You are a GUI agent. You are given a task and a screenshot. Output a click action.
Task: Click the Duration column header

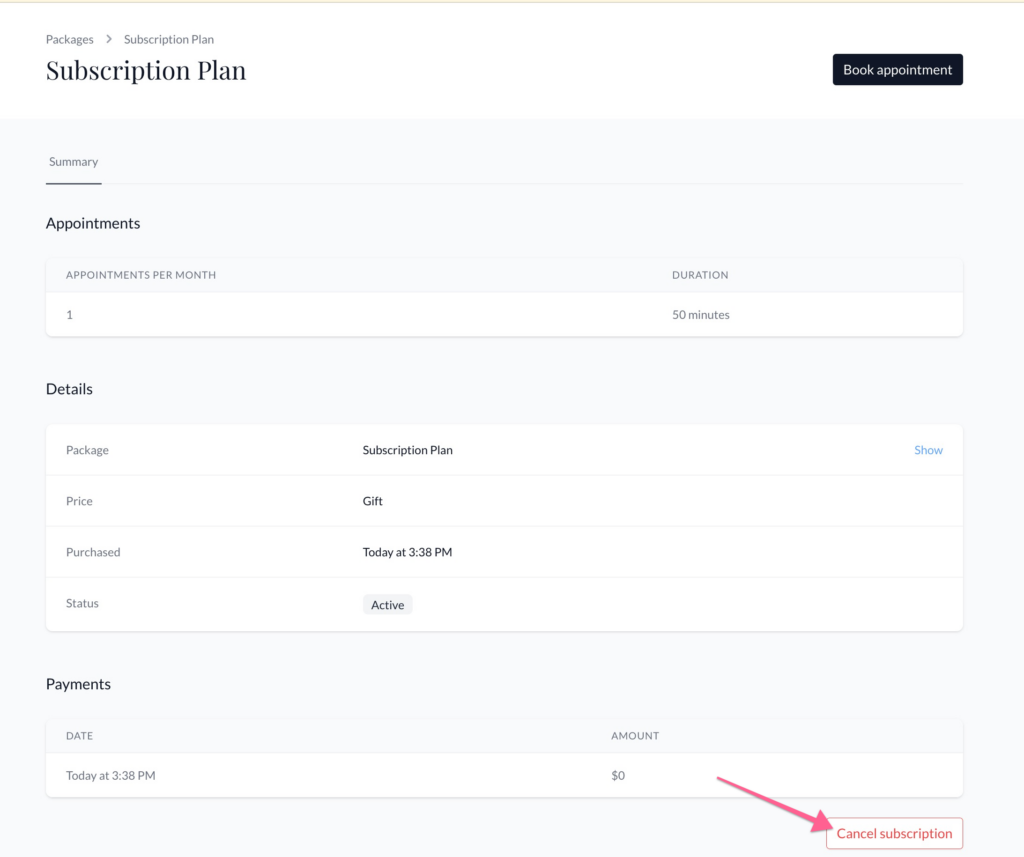700,275
